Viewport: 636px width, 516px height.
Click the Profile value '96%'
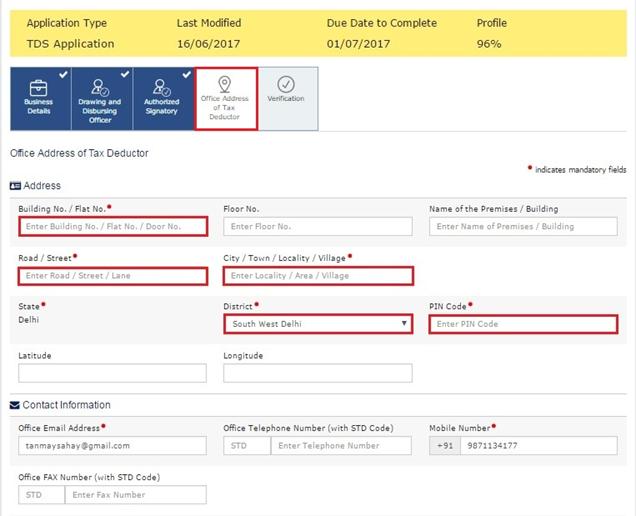pyautogui.click(x=489, y=43)
